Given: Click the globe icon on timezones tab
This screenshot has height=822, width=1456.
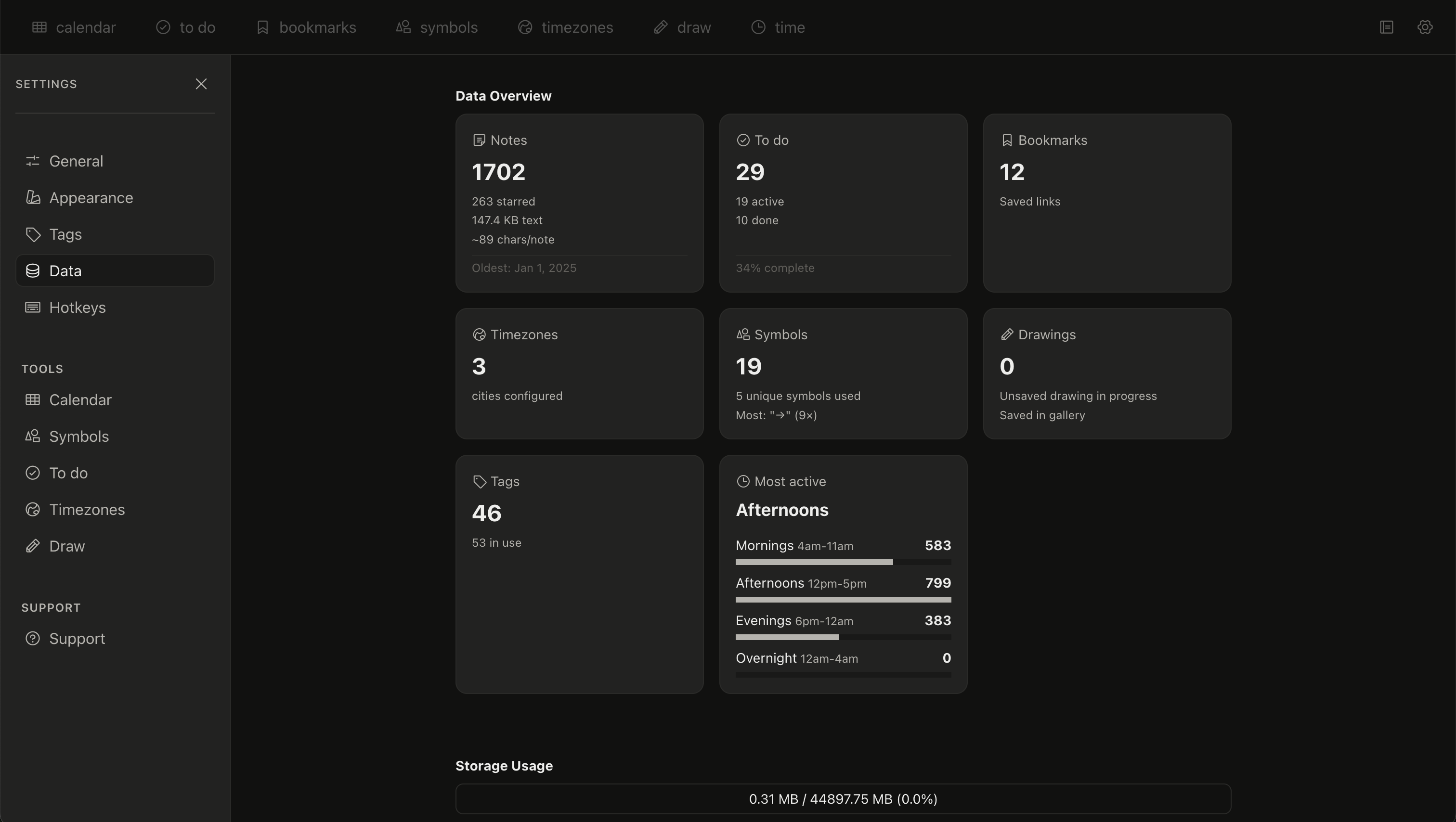Looking at the screenshot, I should [x=525, y=27].
